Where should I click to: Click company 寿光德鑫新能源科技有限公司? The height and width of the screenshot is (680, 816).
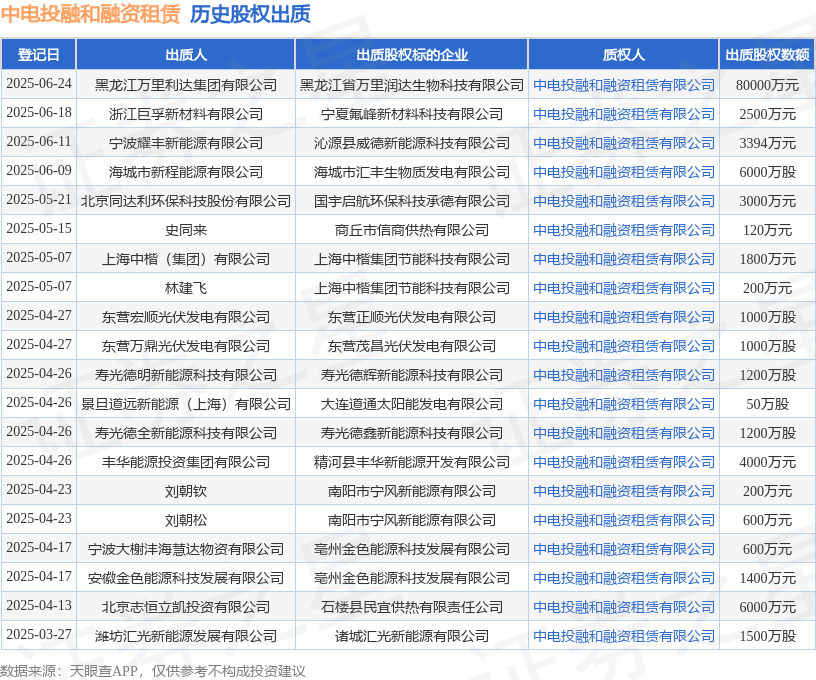coord(412,433)
